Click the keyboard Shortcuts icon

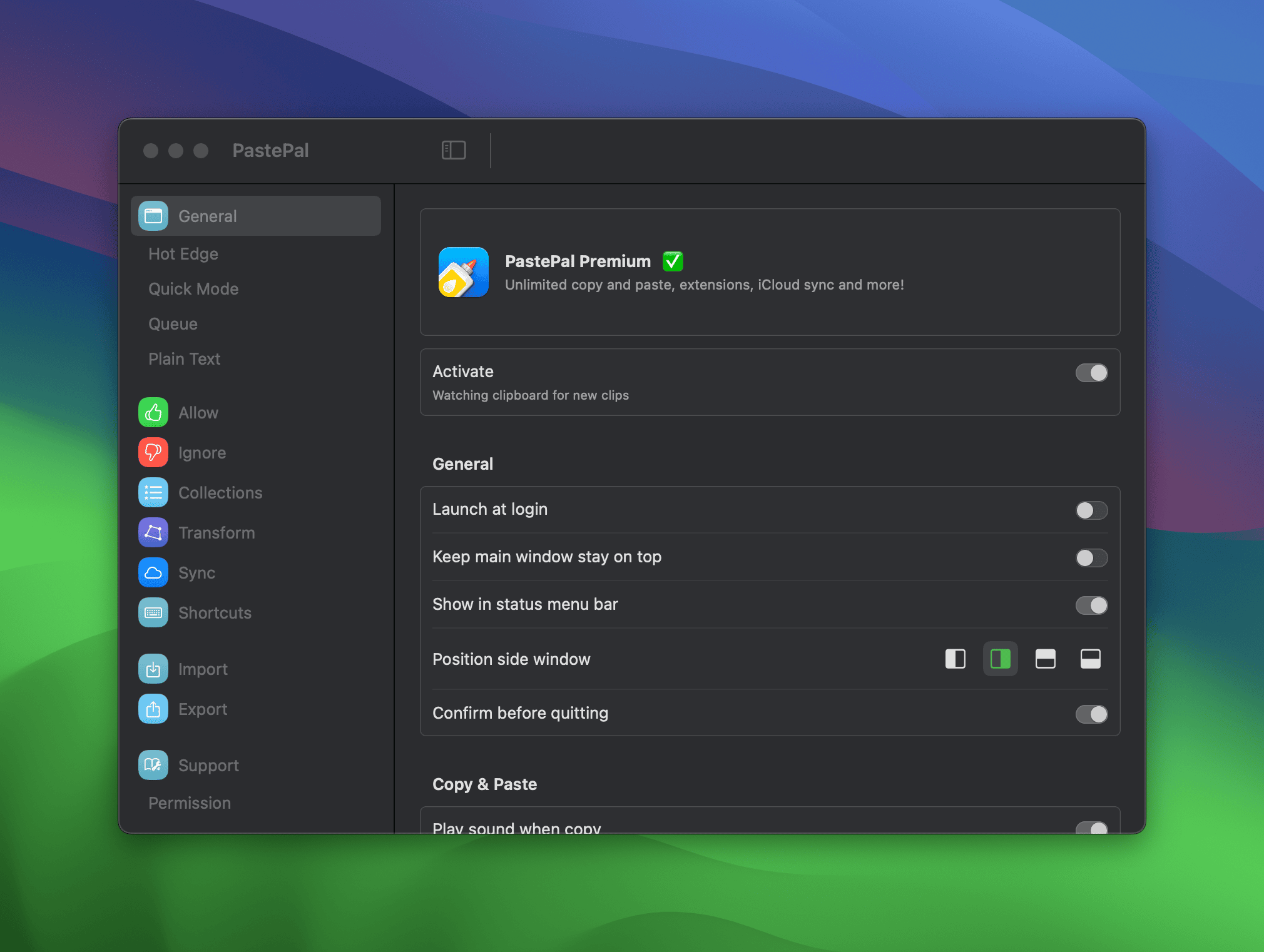(153, 612)
